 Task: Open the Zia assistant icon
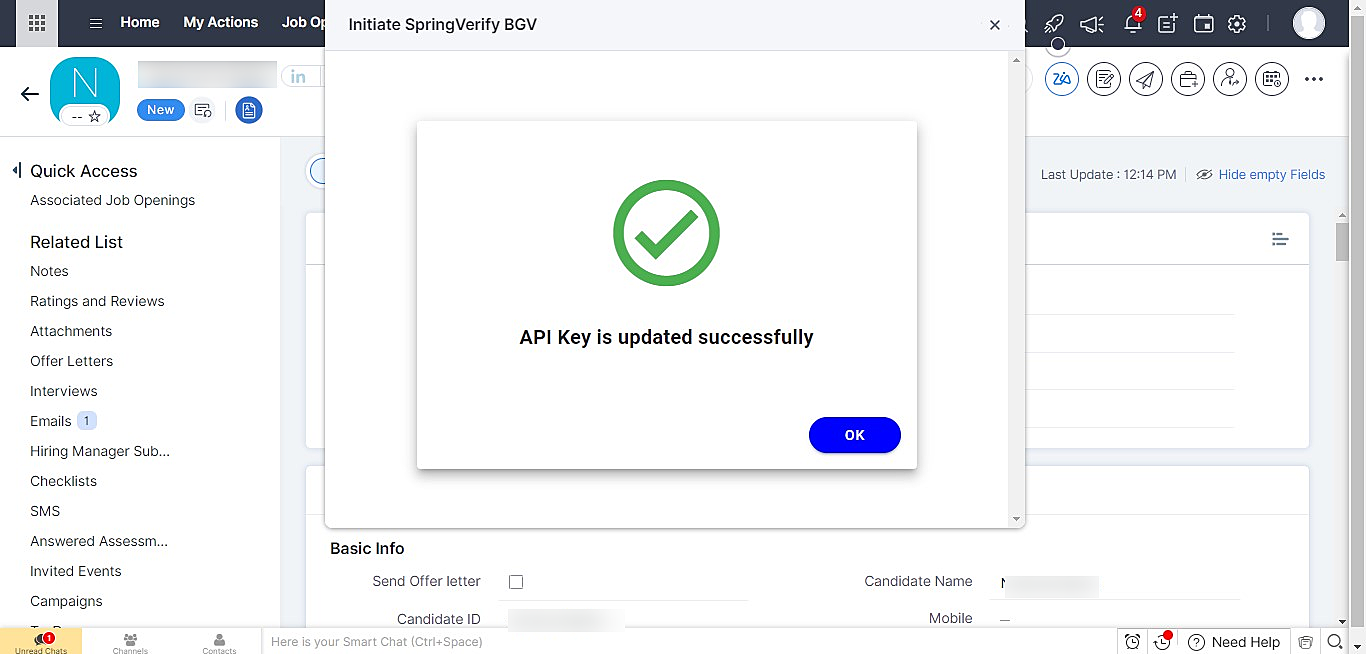tap(1061, 79)
